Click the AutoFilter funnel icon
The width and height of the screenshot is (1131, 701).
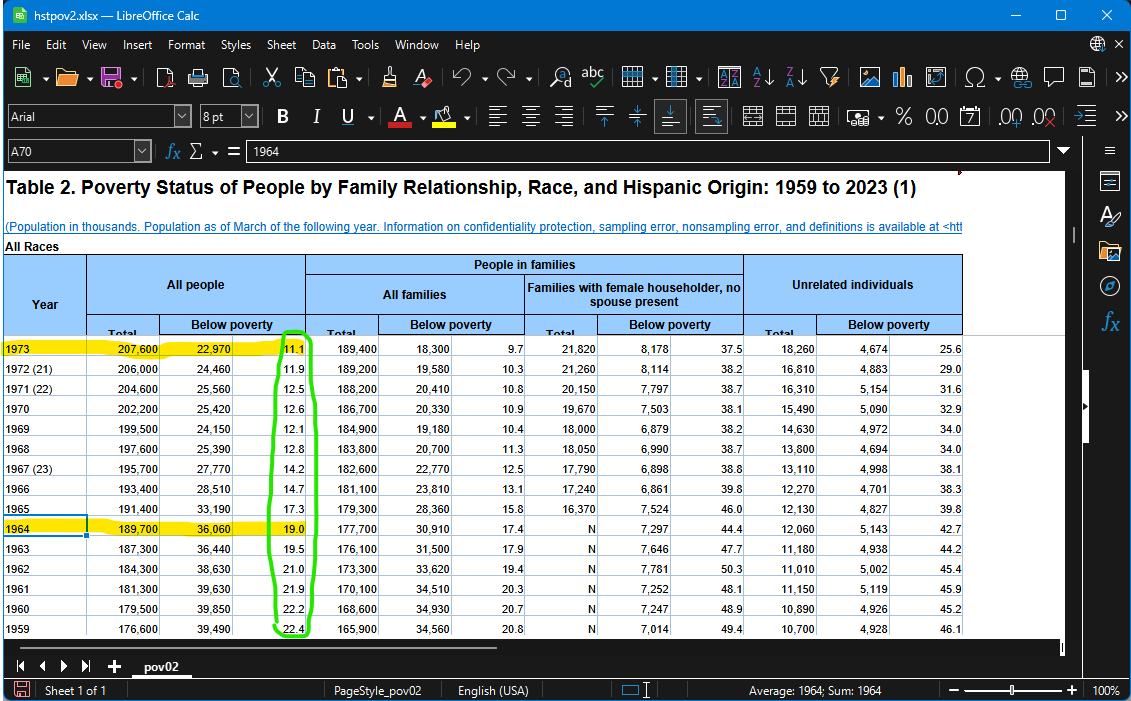tap(829, 77)
